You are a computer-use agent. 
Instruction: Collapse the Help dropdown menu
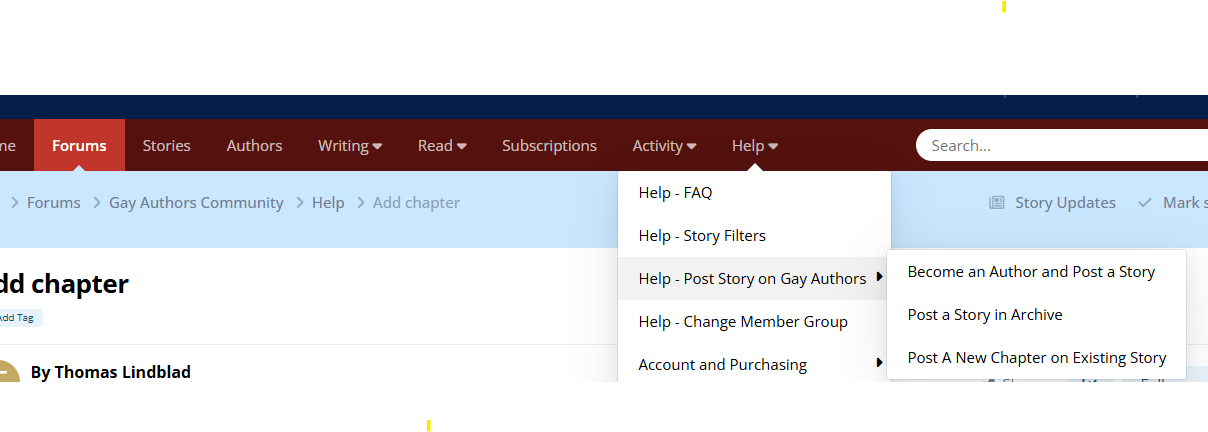pyautogui.click(x=754, y=146)
